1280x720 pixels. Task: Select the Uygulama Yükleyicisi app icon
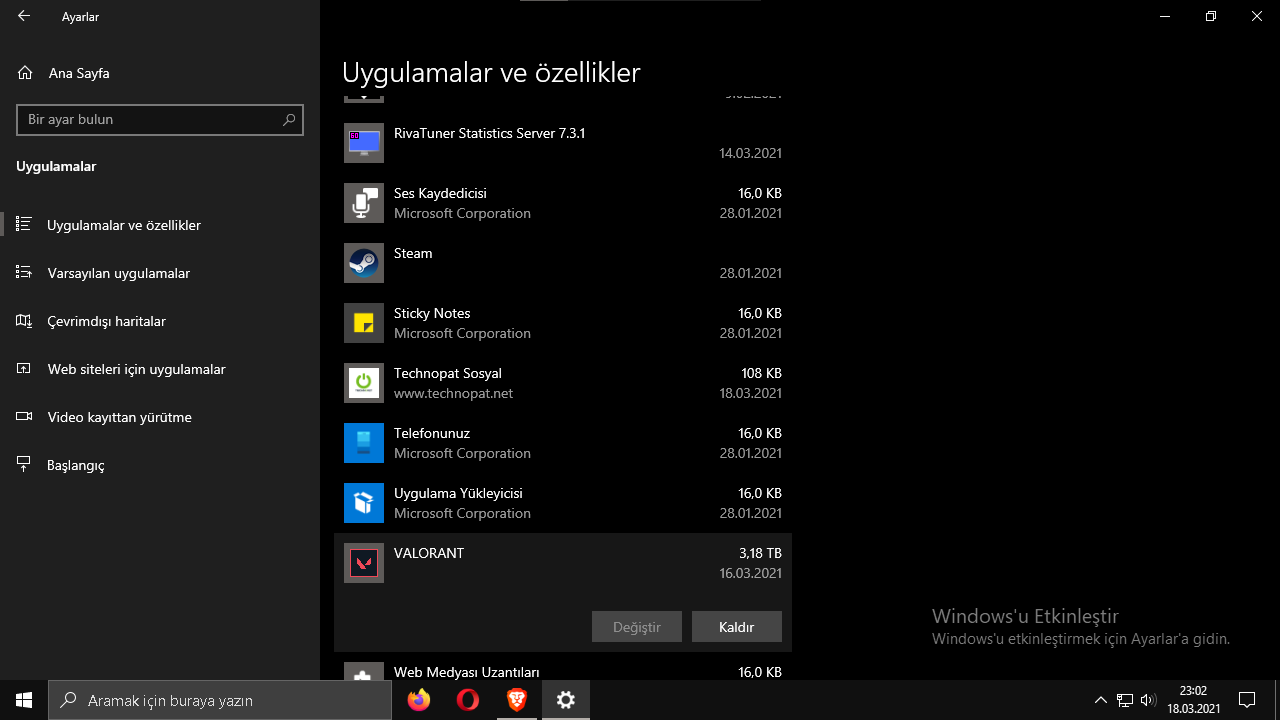(364, 503)
